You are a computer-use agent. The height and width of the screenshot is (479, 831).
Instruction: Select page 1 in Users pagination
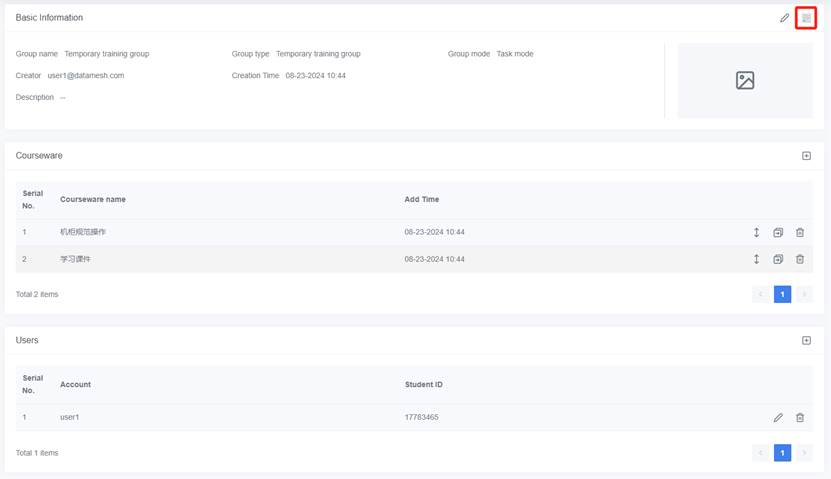click(783, 453)
